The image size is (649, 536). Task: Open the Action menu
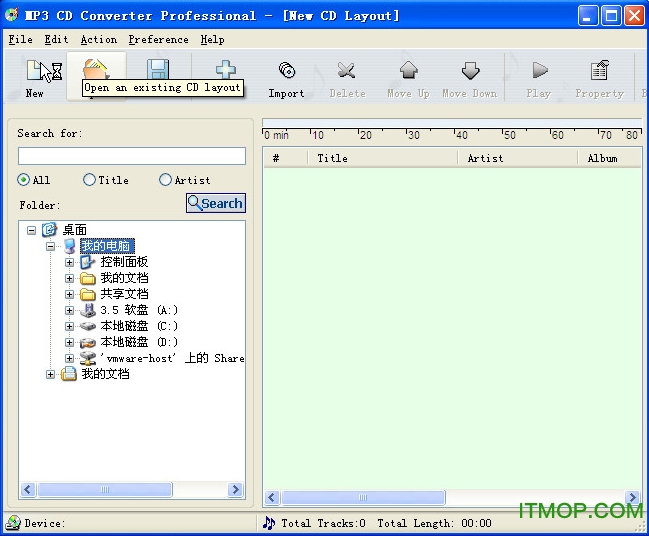click(x=99, y=40)
